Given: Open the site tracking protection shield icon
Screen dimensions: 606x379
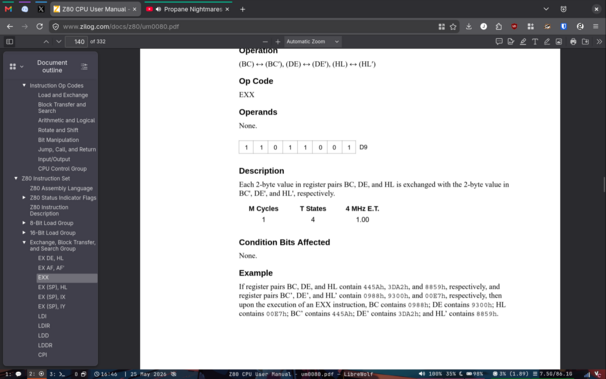Looking at the screenshot, I should tap(56, 27).
